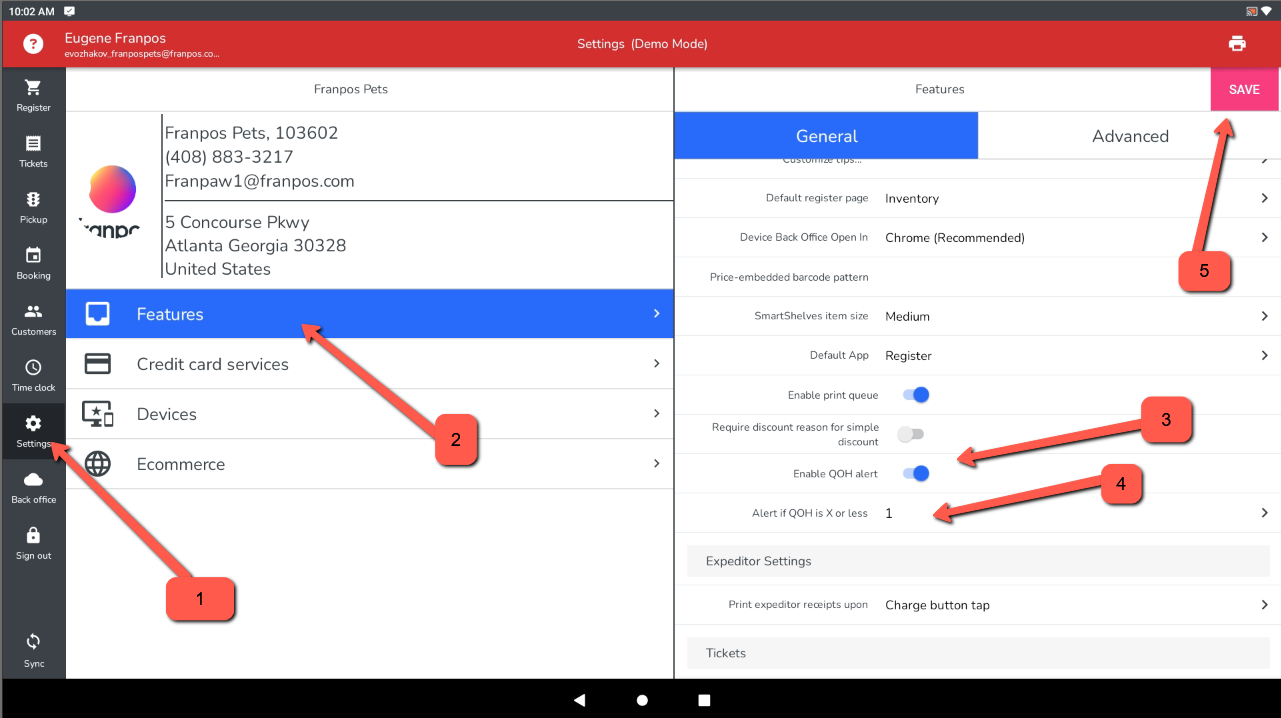Click the Devices monitor icon
Viewport: 1281px width, 718px height.
click(x=98, y=414)
